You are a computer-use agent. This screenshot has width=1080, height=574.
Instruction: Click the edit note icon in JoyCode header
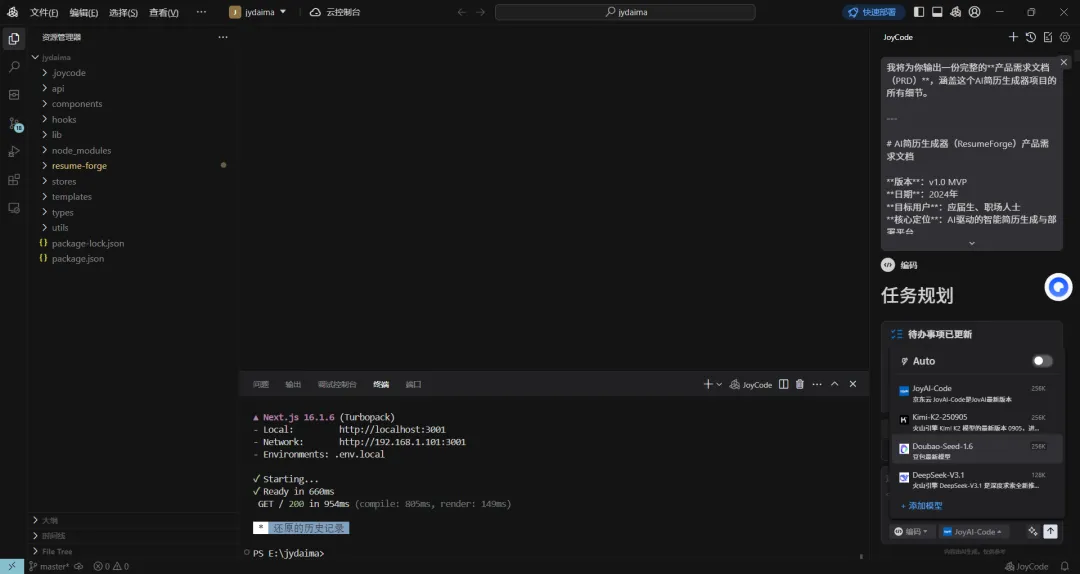tap(1048, 37)
